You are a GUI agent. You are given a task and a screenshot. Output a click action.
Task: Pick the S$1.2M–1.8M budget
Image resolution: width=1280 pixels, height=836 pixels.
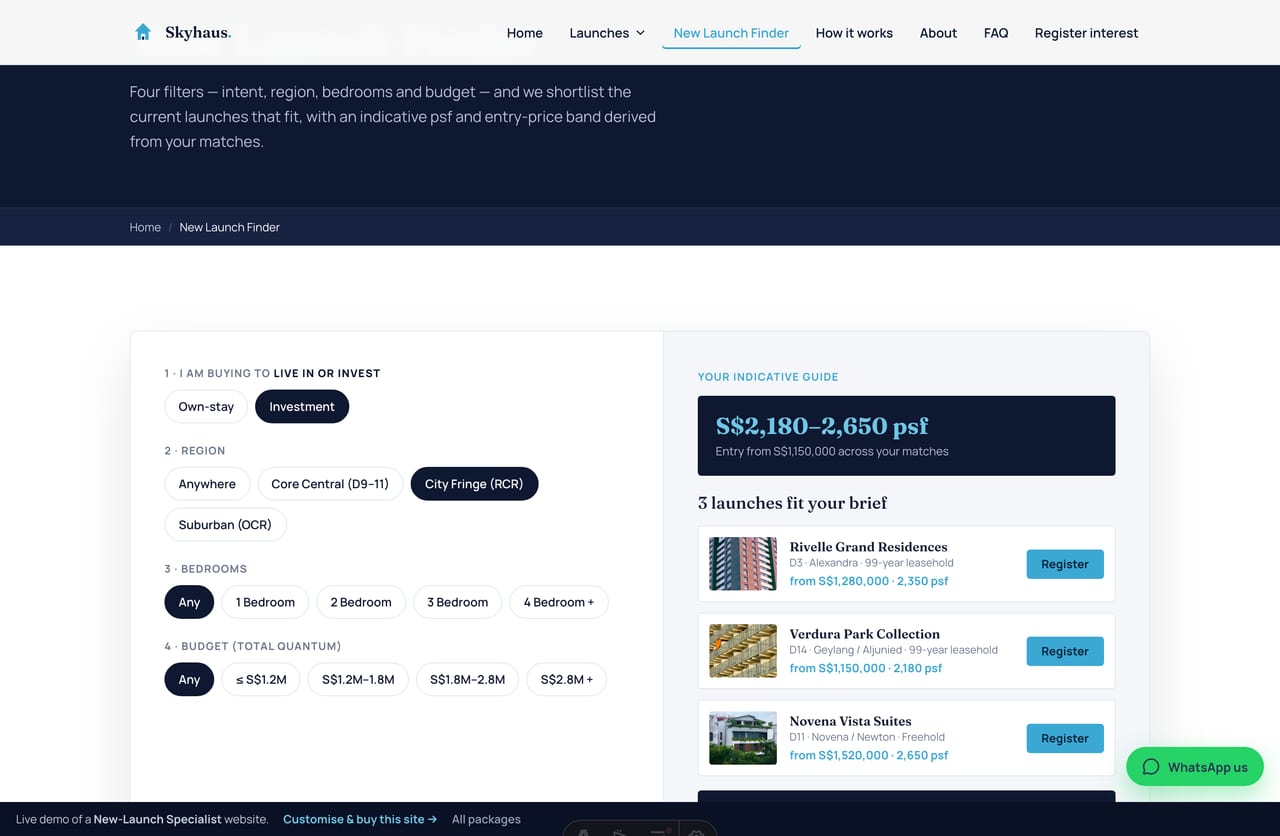[358, 679]
